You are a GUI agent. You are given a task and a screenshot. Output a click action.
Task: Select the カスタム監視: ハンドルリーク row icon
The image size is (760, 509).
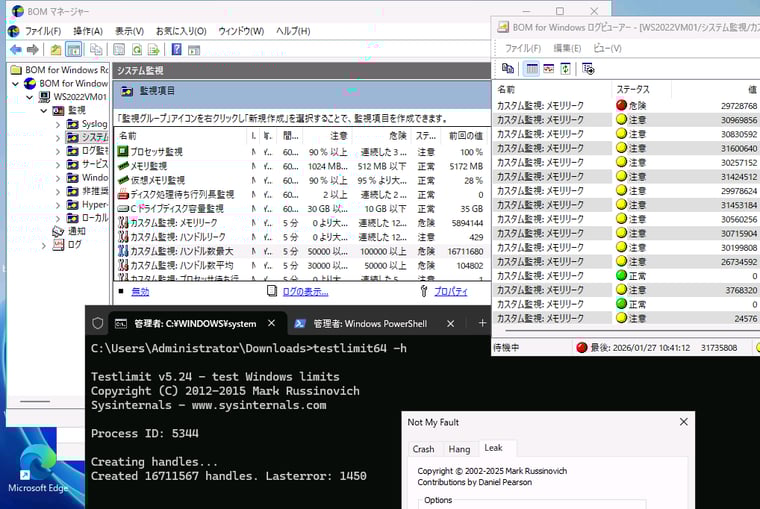[x=123, y=237]
